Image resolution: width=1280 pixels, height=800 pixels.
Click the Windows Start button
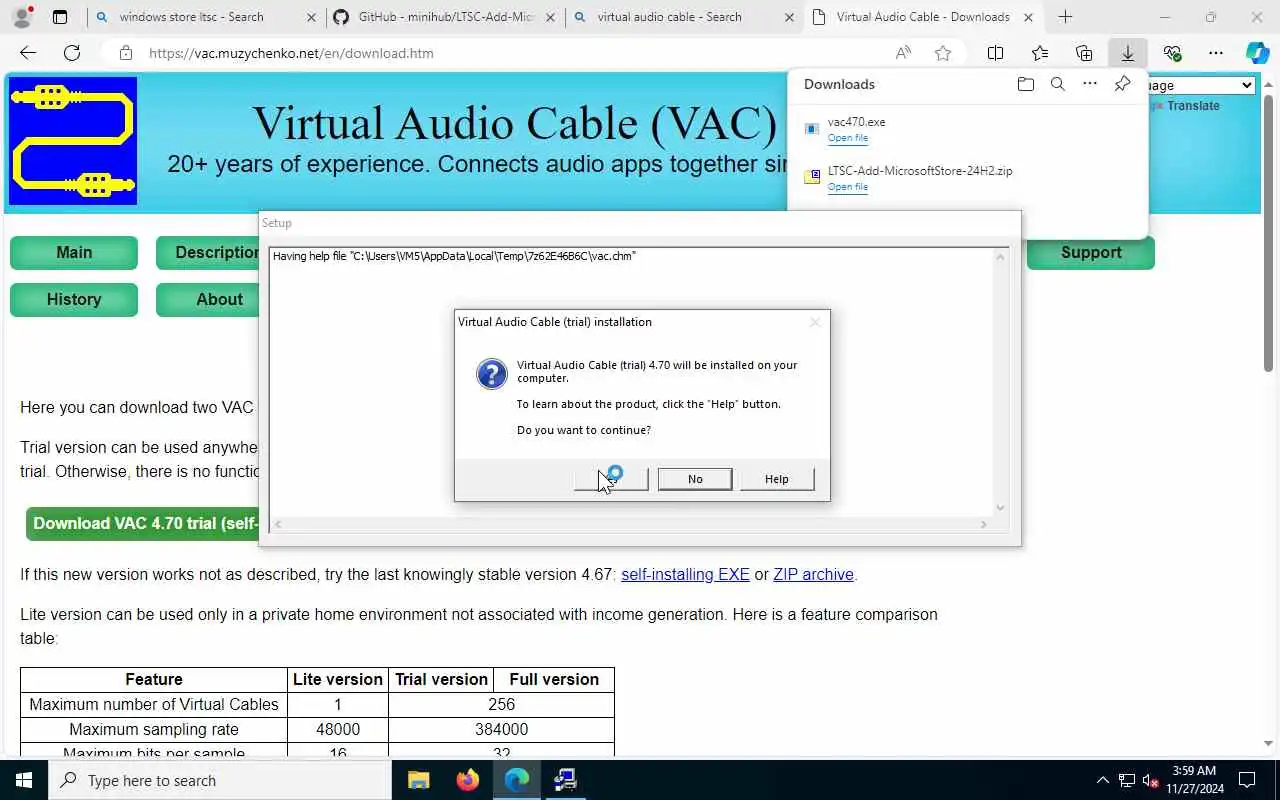[24, 780]
